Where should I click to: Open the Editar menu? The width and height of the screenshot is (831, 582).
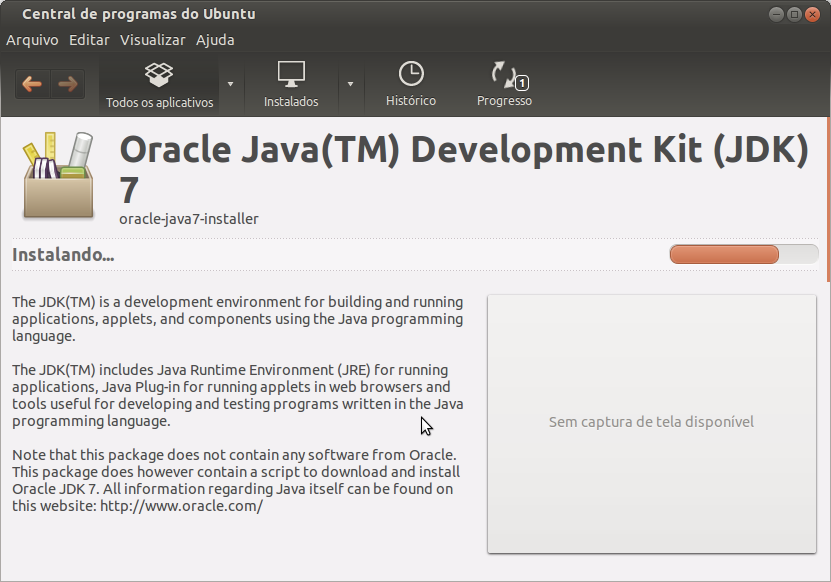point(90,40)
